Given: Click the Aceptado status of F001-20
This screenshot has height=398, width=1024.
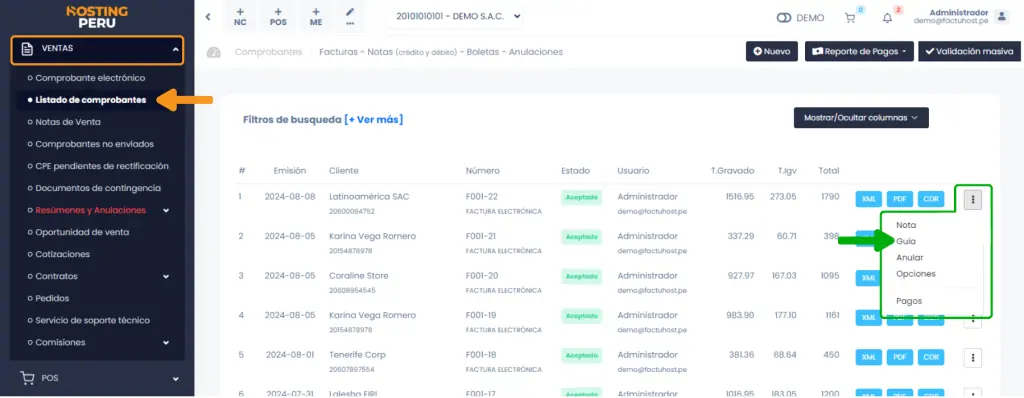Looking at the screenshot, I should pos(581,276).
